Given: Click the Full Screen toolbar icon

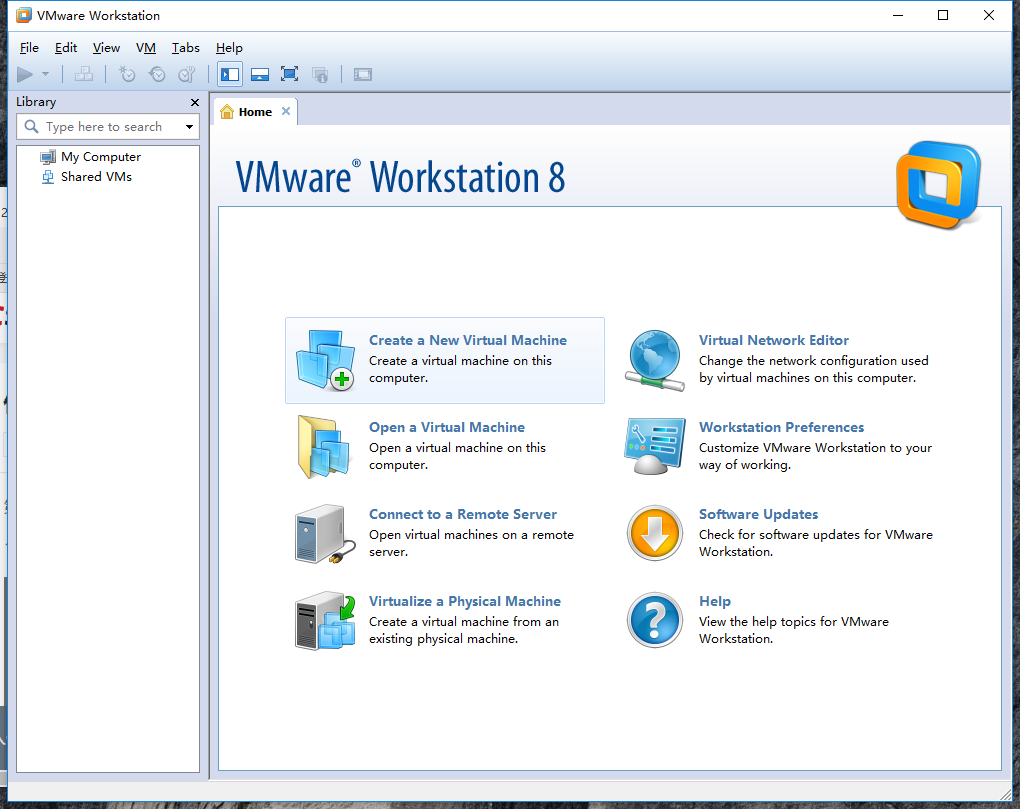Looking at the screenshot, I should coord(289,75).
